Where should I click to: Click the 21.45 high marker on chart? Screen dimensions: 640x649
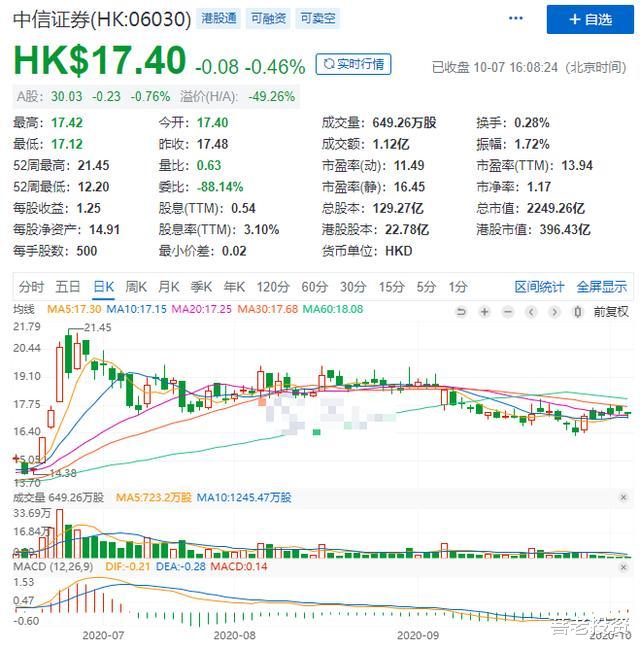point(98,327)
